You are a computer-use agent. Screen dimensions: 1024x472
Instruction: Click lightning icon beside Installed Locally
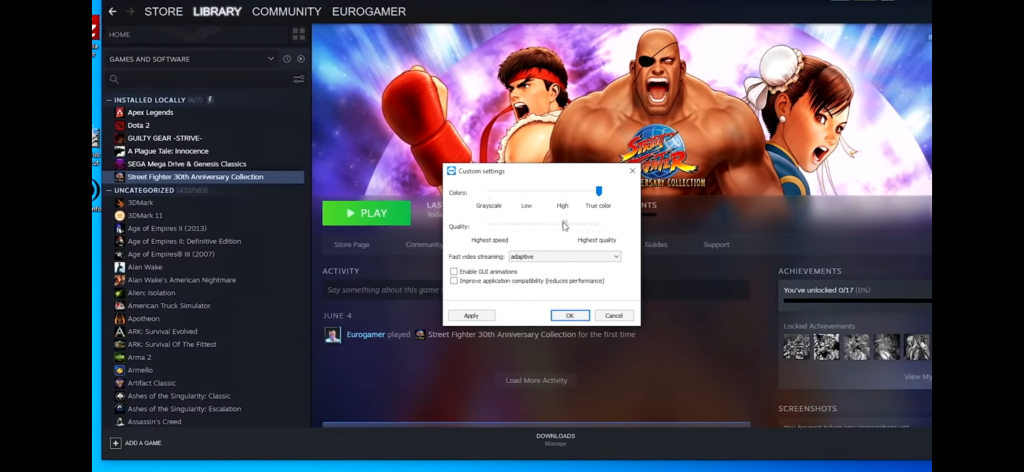210,100
